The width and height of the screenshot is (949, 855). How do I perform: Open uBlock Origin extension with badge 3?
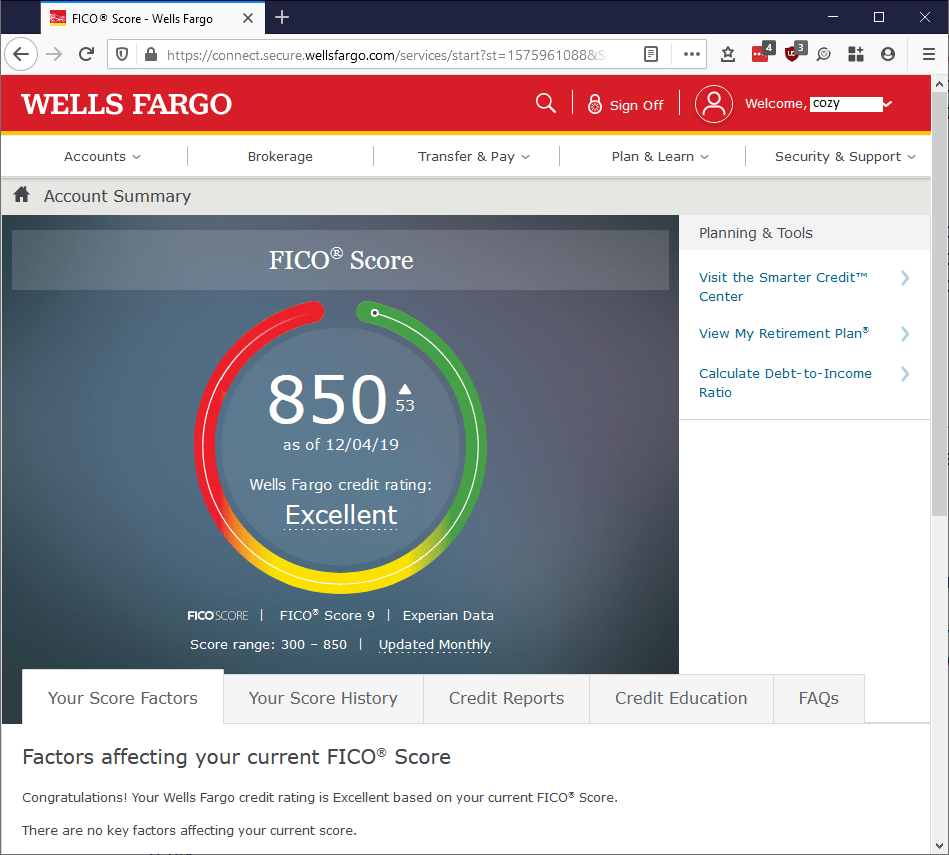coord(794,53)
